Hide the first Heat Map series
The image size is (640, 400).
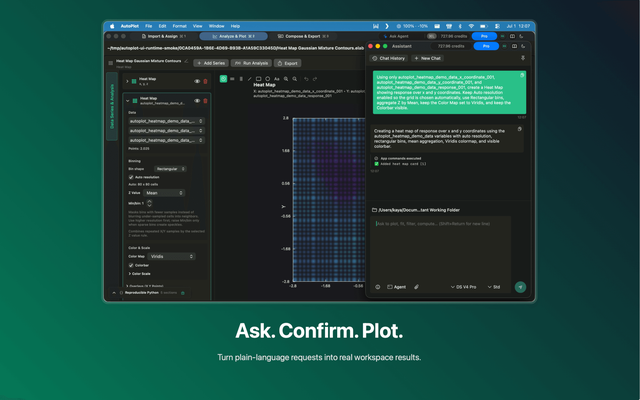coord(197,81)
